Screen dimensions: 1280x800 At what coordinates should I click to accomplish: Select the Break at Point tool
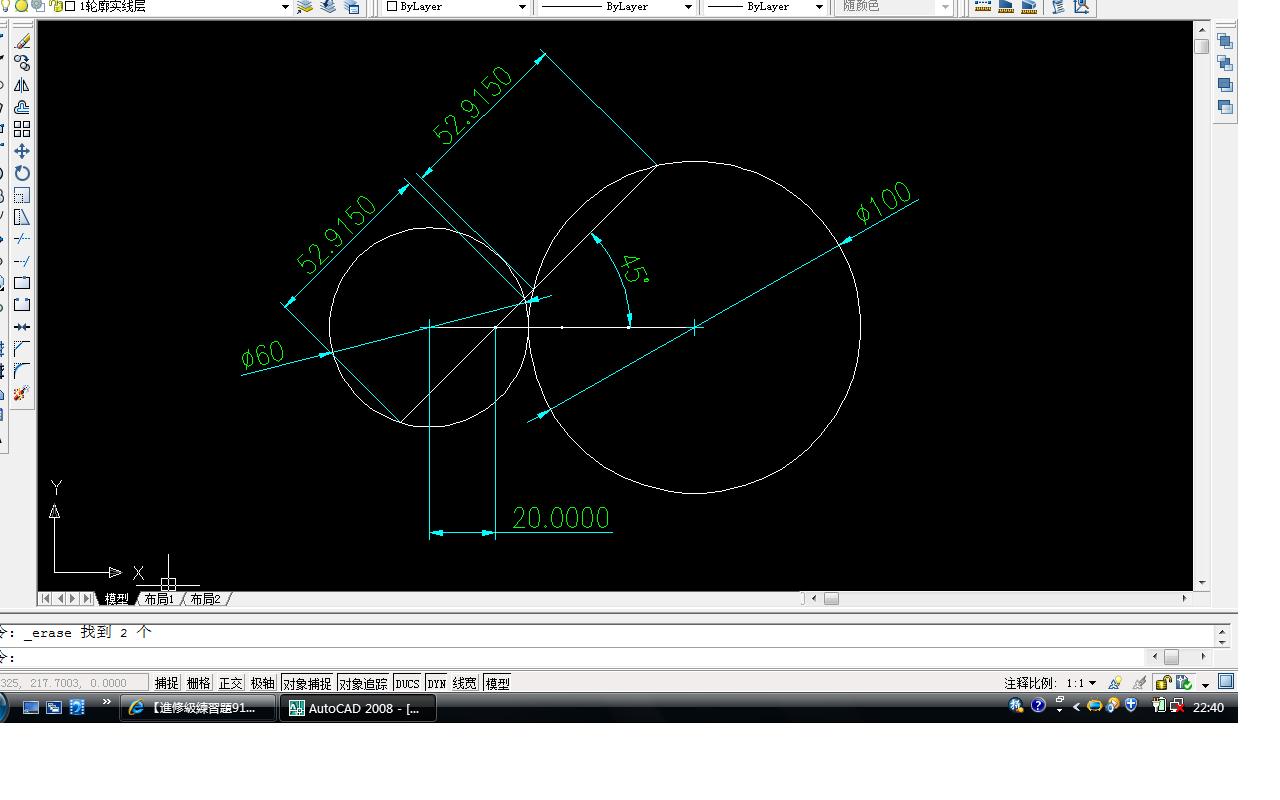point(22,283)
